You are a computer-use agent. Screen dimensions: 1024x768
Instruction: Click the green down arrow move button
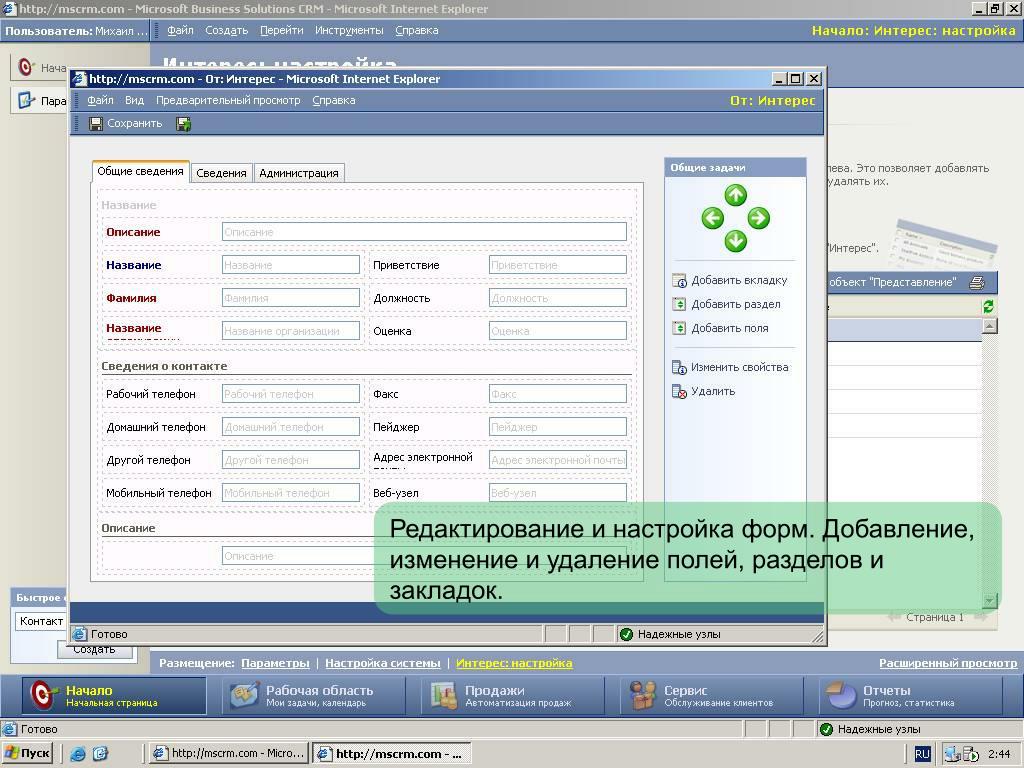point(735,241)
